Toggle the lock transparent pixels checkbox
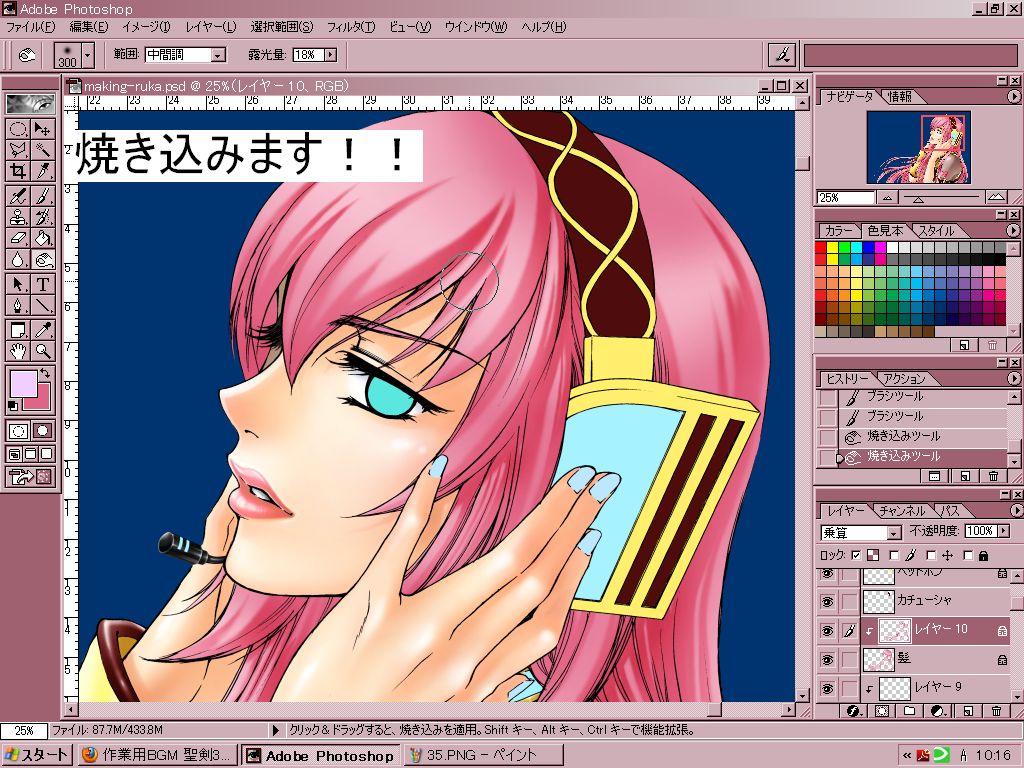This screenshot has height=768, width=1024. click(x=857, y=555)
